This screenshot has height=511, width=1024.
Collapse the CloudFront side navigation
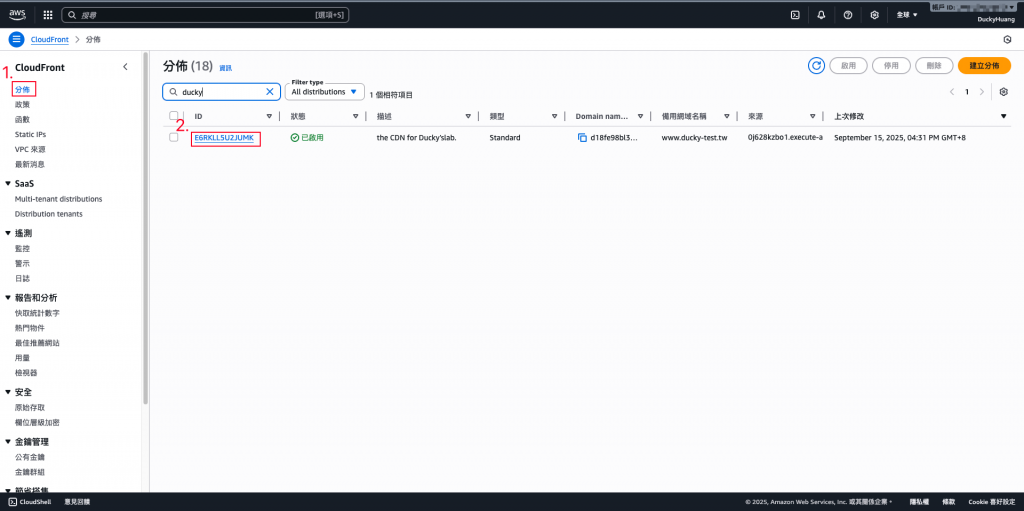pos(125,67)
